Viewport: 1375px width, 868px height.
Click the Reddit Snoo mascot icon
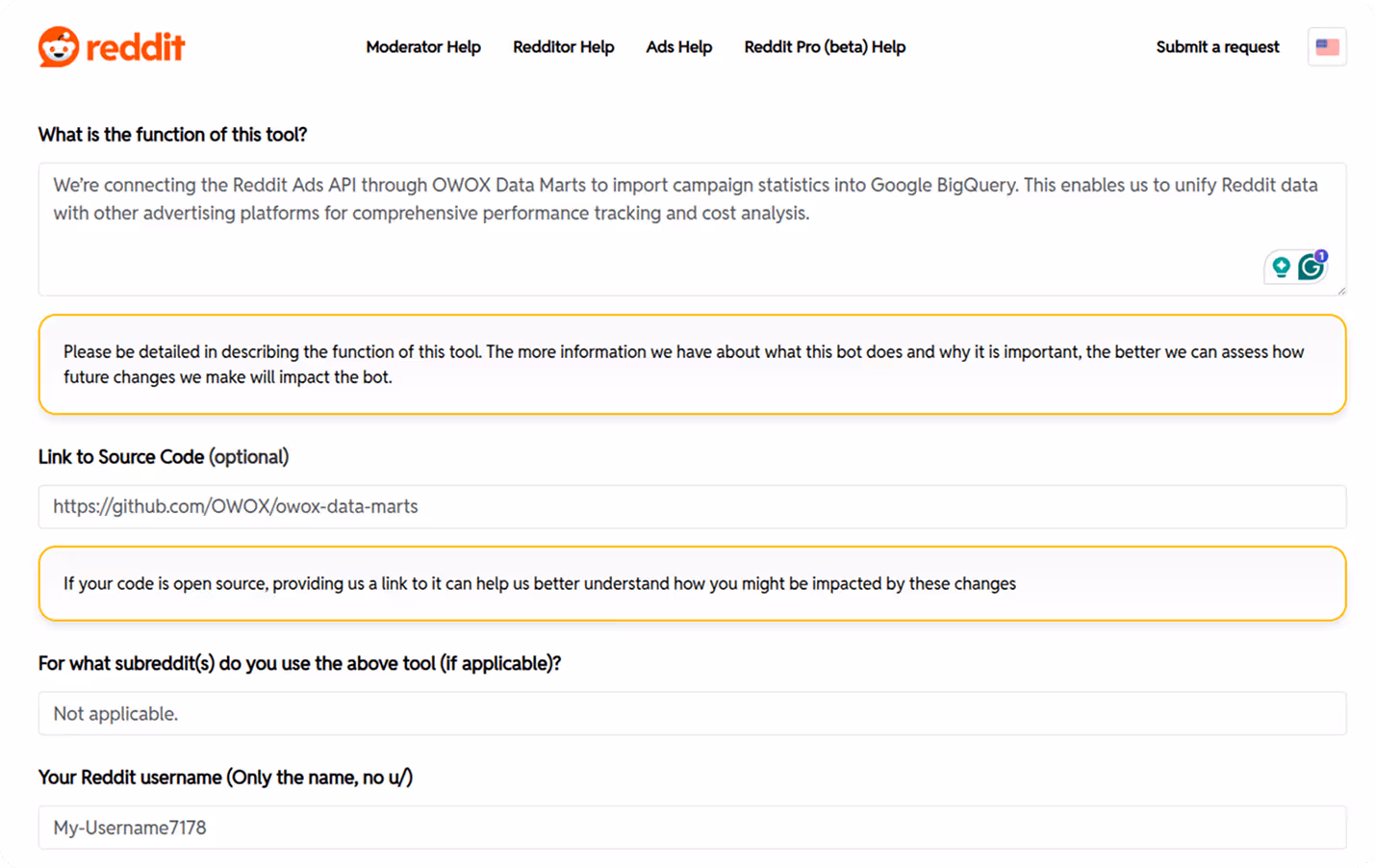[57, 45]
